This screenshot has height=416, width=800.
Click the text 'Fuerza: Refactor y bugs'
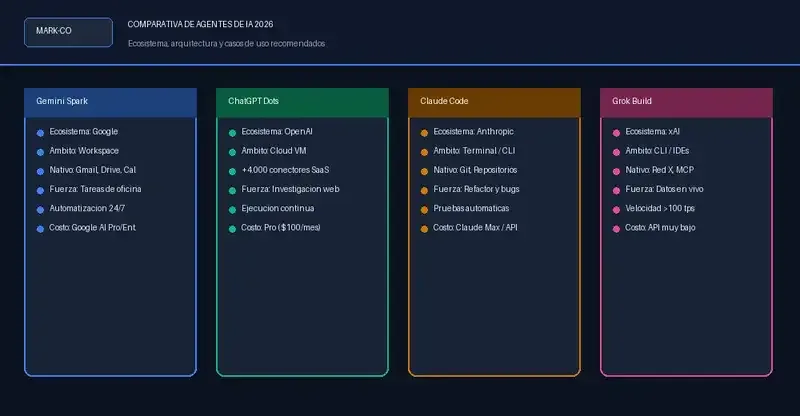pyautogui.click(x=477, y=189)
